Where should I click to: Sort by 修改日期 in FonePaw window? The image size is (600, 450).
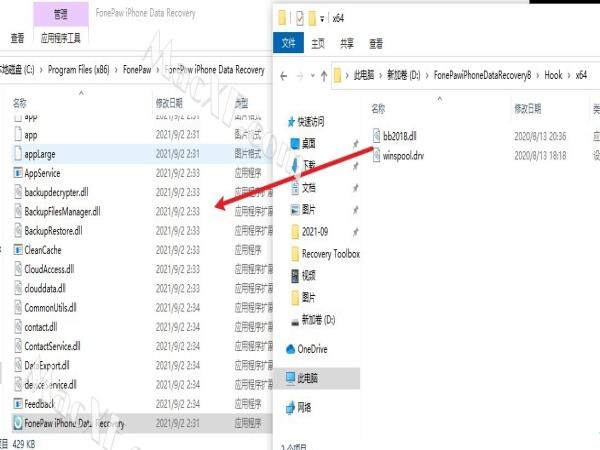coord(169,103)
